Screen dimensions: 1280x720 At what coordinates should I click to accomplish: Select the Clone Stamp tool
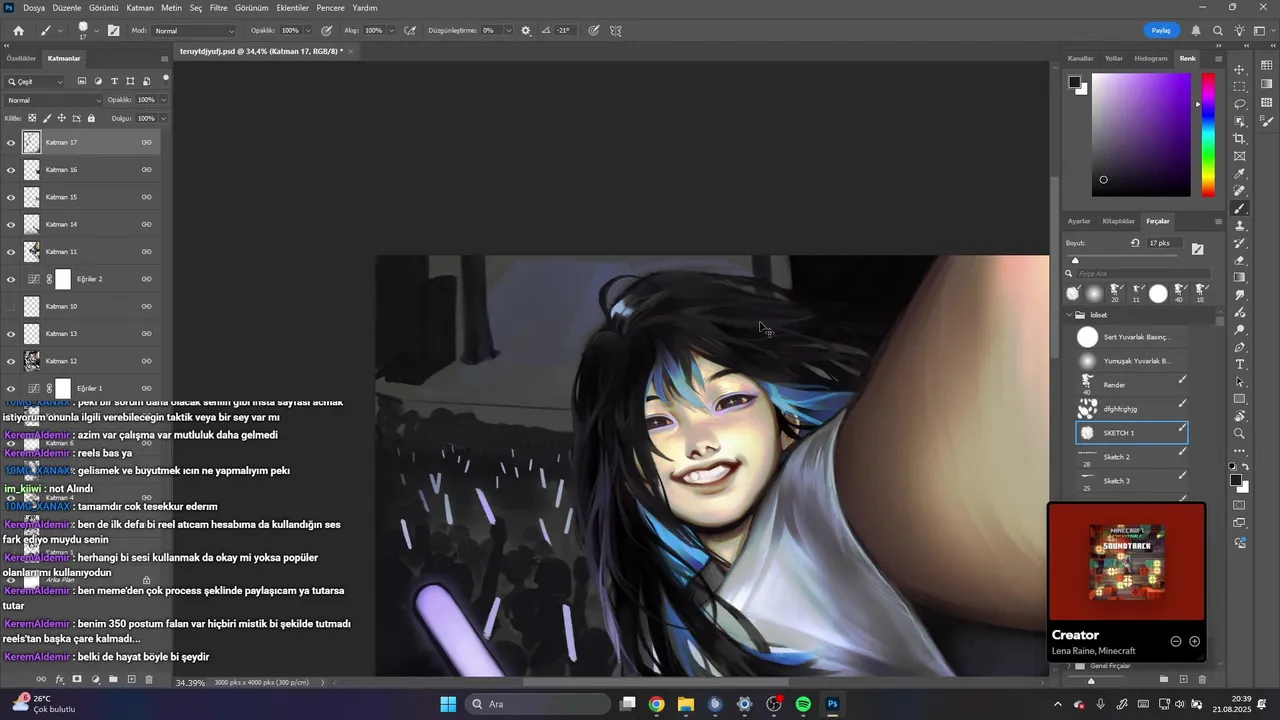tap(1240, 226)
